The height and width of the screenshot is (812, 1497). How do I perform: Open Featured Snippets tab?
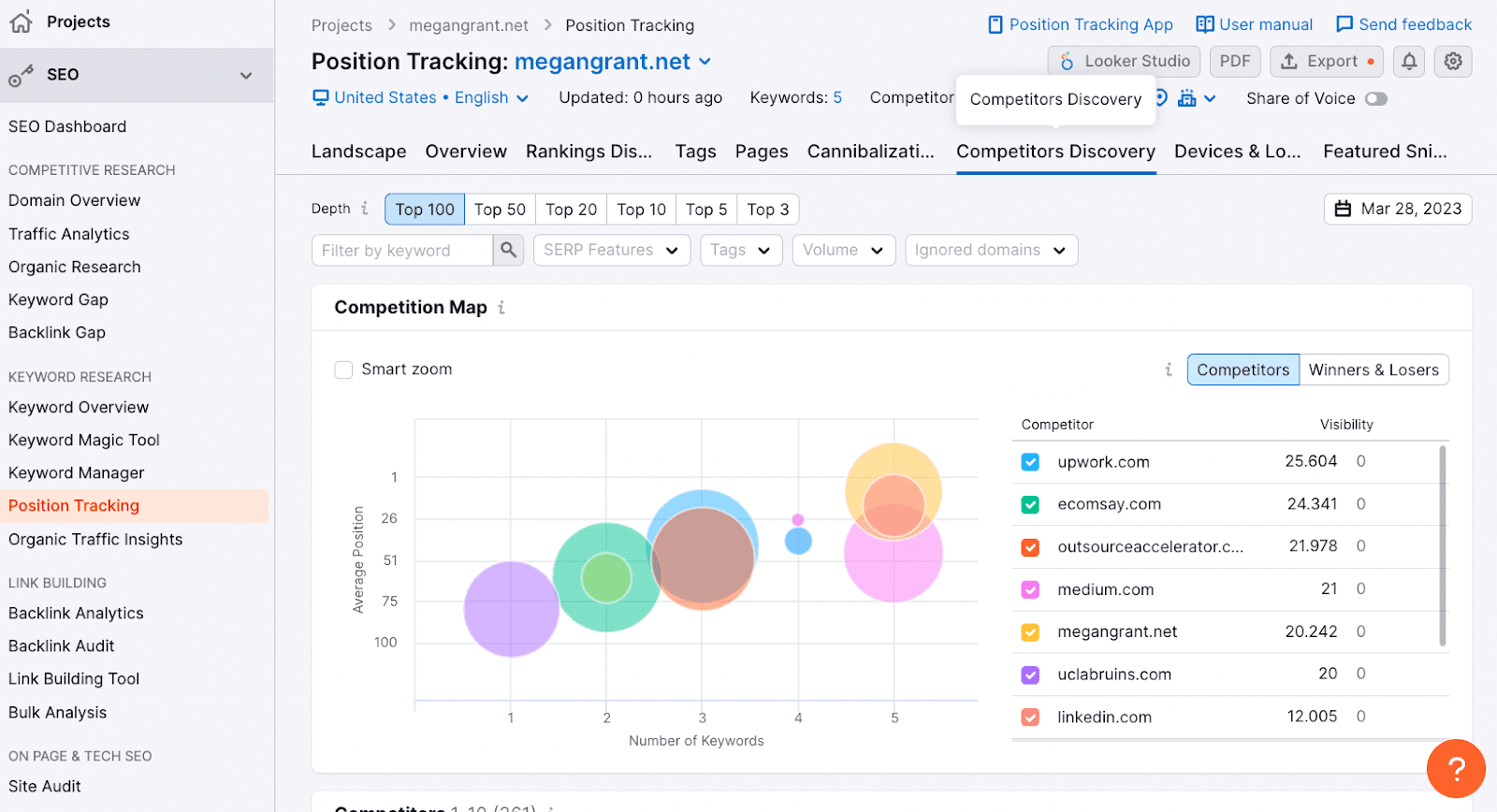tap(1385, 152)
